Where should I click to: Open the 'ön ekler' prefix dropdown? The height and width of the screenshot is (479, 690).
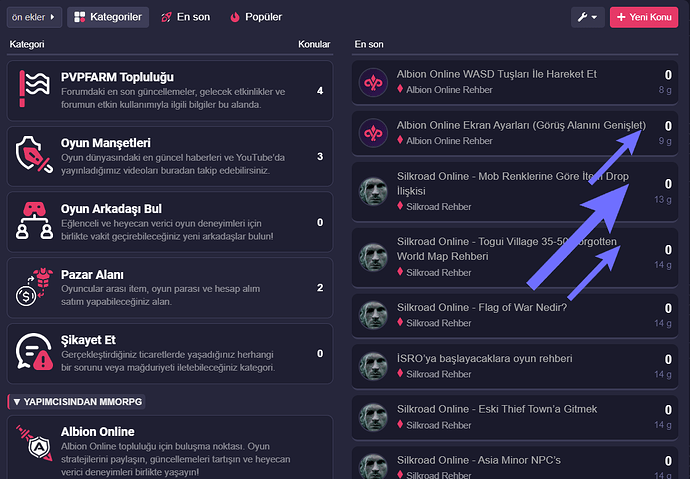pos(34,17)
